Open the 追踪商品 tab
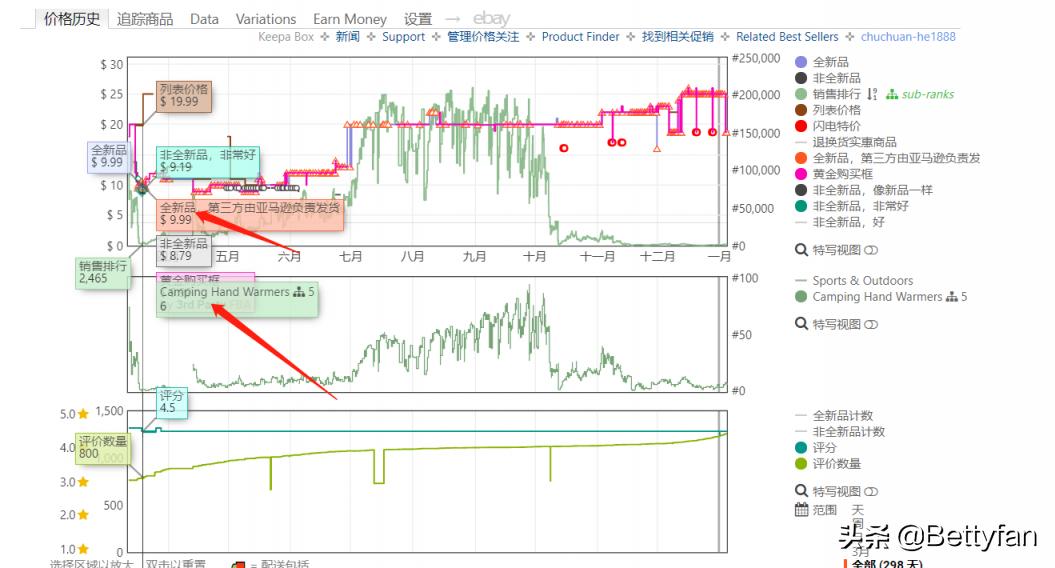The width and height of the screenshot is (1055, 568). pos(145,19)
